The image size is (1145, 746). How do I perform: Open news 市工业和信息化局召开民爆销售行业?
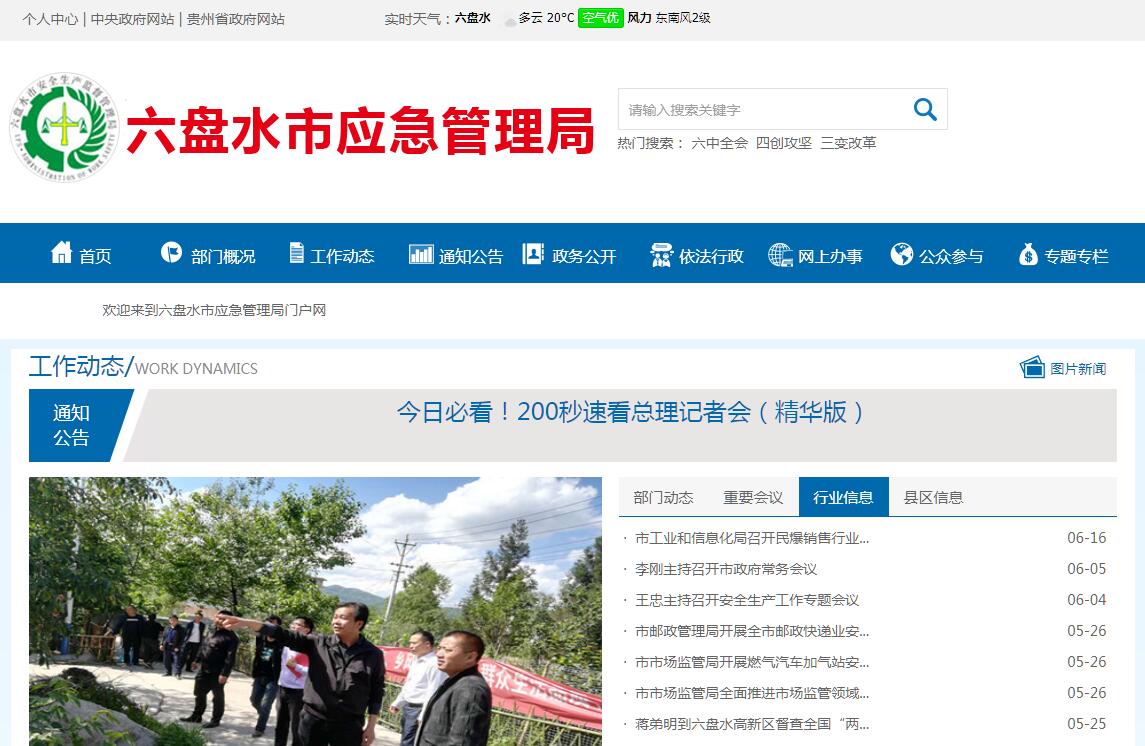[x=752, y=538]
